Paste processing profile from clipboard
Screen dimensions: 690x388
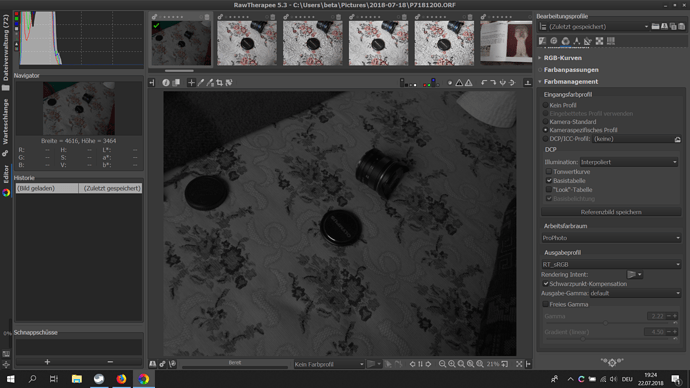(682, 27)
